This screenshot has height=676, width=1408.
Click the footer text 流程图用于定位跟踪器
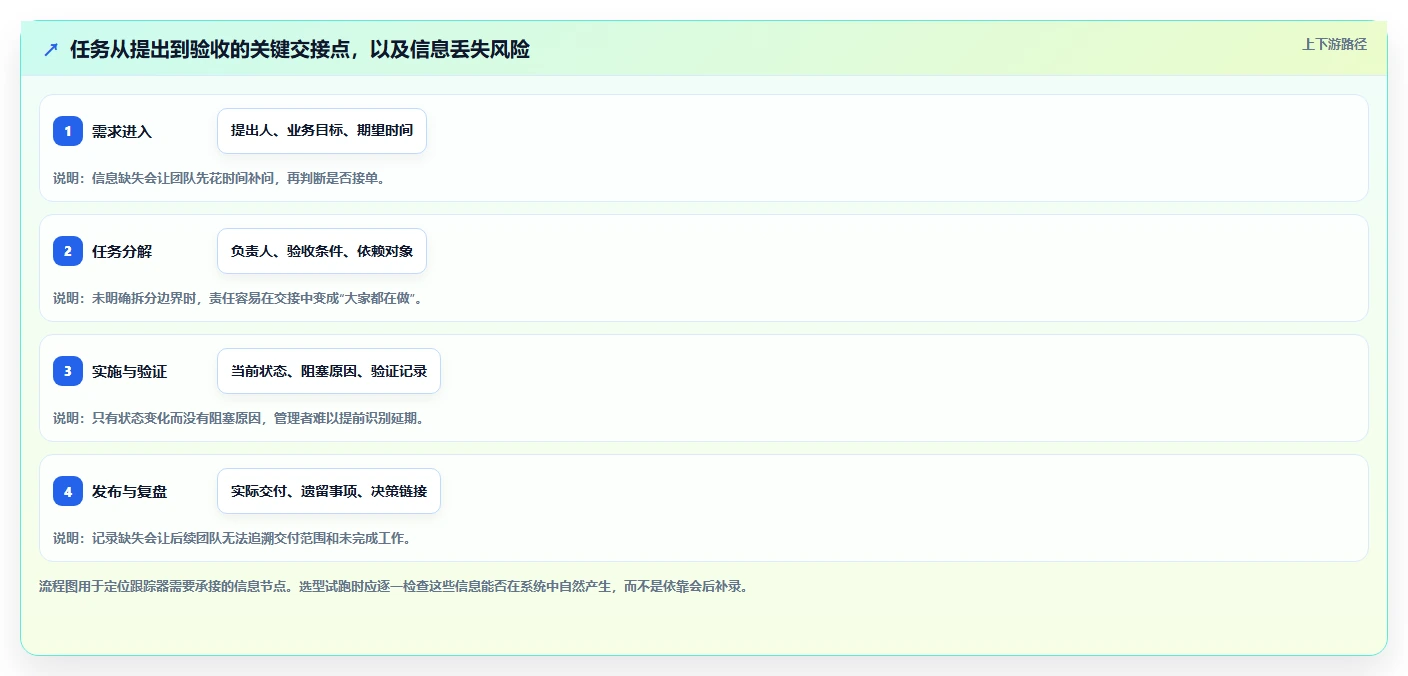(x=393, y=586)
